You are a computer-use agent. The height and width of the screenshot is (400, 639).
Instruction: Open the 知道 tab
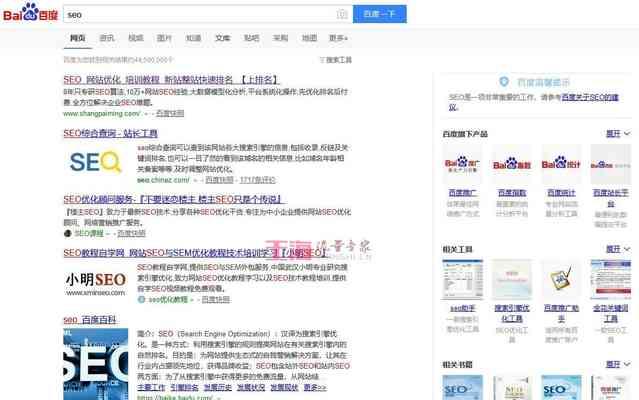click(x=194, y=38)
